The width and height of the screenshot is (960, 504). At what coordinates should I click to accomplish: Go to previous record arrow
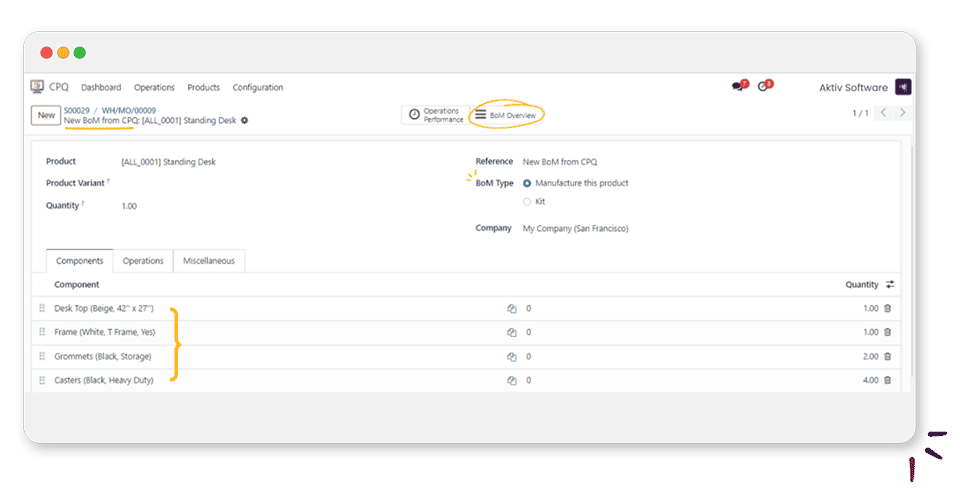click(883, 113)
